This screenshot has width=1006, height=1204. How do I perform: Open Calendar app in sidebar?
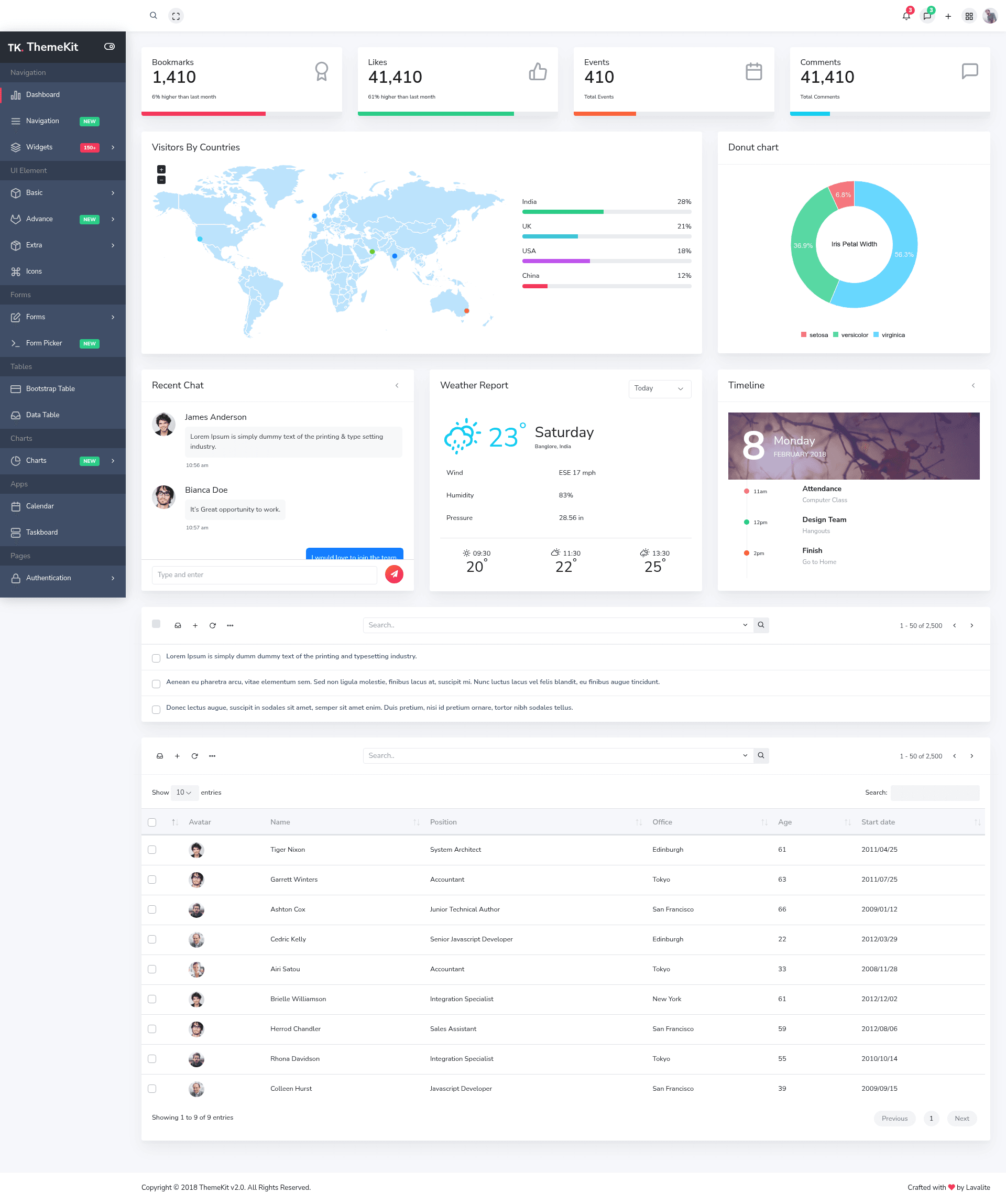point(63,506)
